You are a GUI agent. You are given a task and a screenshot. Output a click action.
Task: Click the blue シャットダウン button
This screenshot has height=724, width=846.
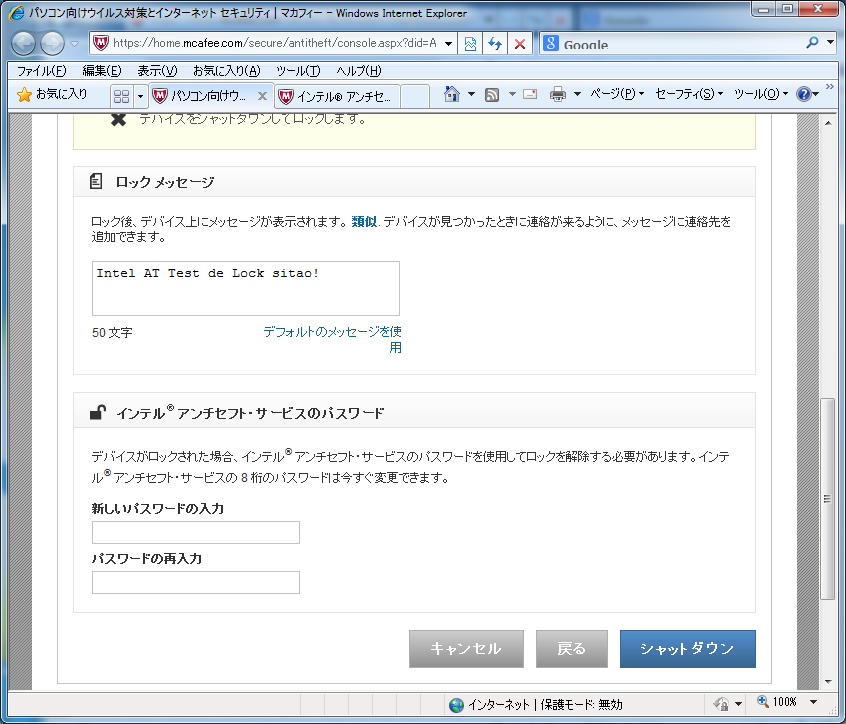click(687, 648)
